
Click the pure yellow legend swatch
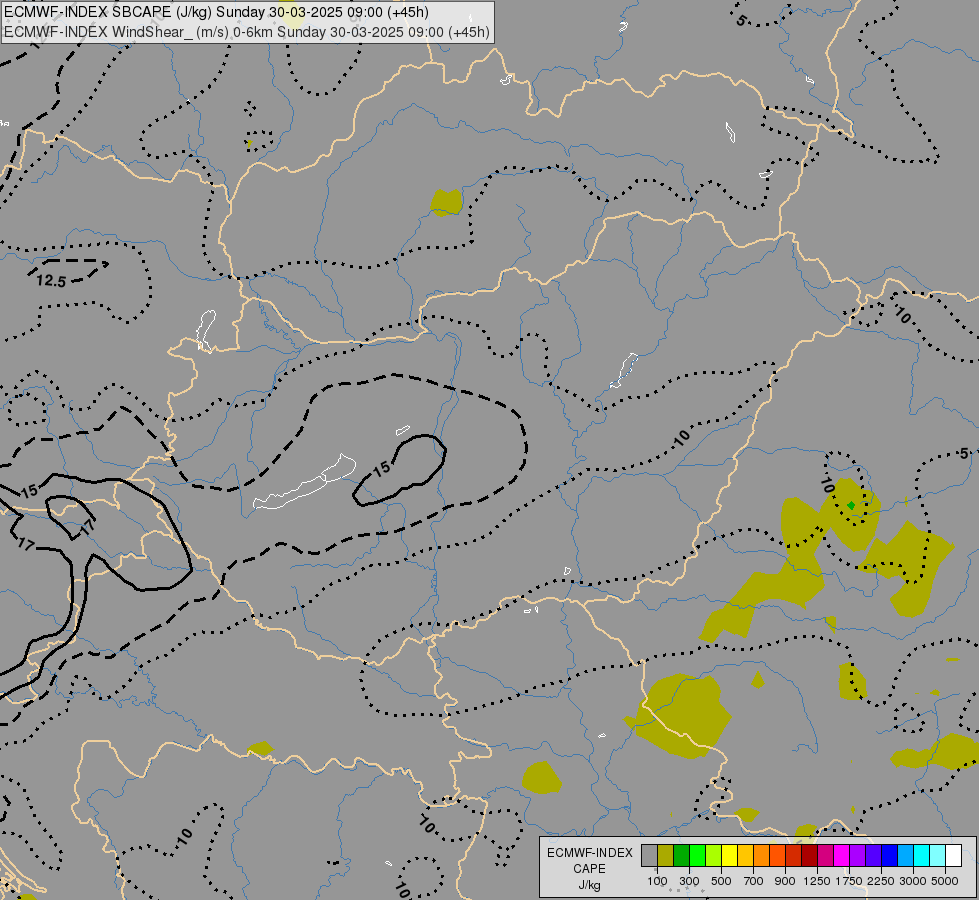pyautogui.click(x=730, y=855)
